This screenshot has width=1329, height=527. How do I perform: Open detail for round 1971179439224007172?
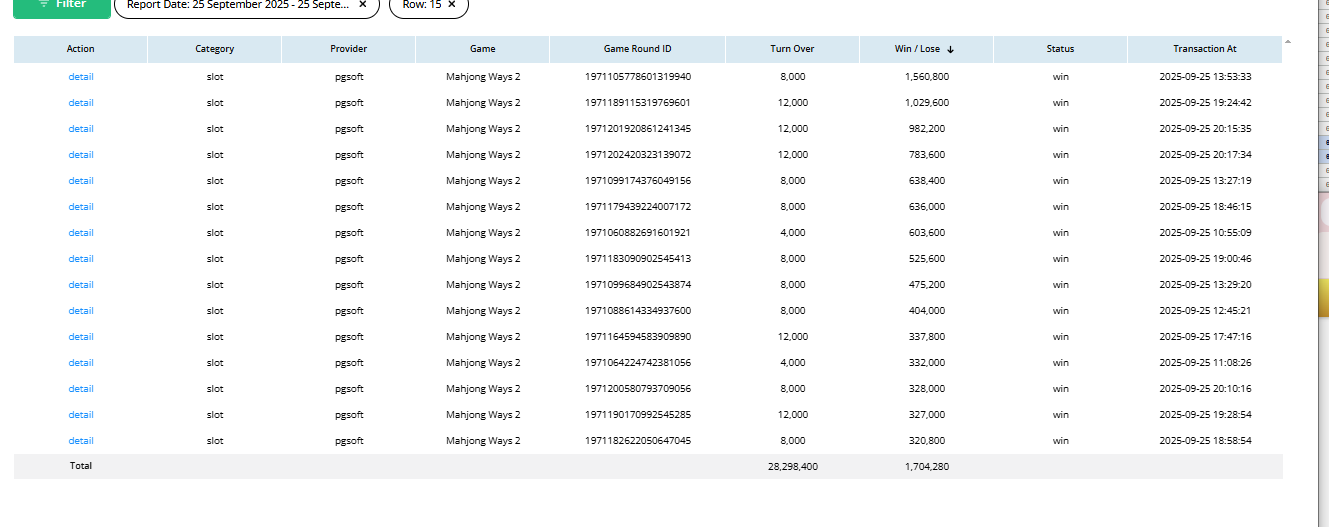[x=81, y=206]
